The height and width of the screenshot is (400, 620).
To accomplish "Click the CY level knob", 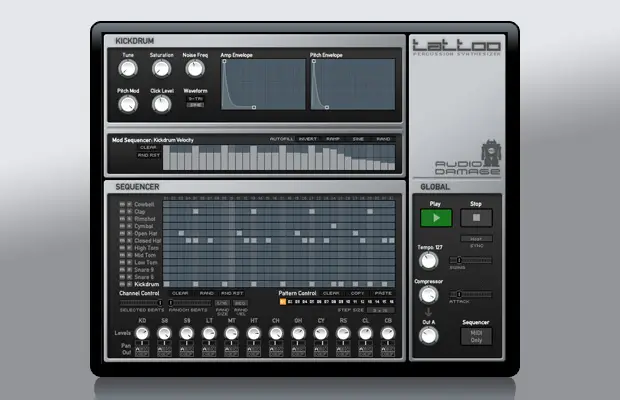I will click(x=321, y=333).
